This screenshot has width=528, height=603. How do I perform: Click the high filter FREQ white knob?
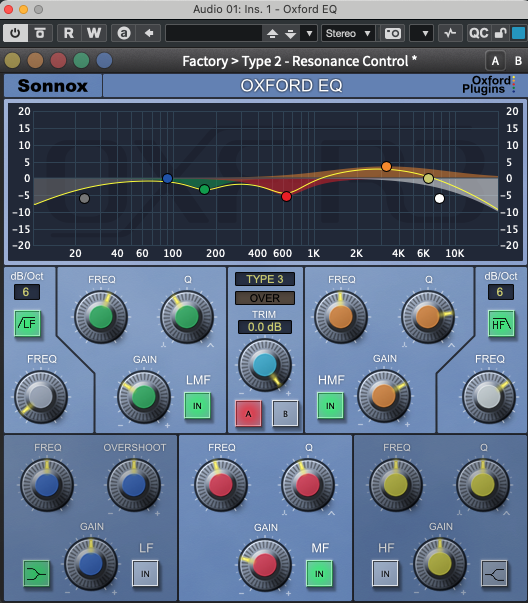click(x=489, y=396)
